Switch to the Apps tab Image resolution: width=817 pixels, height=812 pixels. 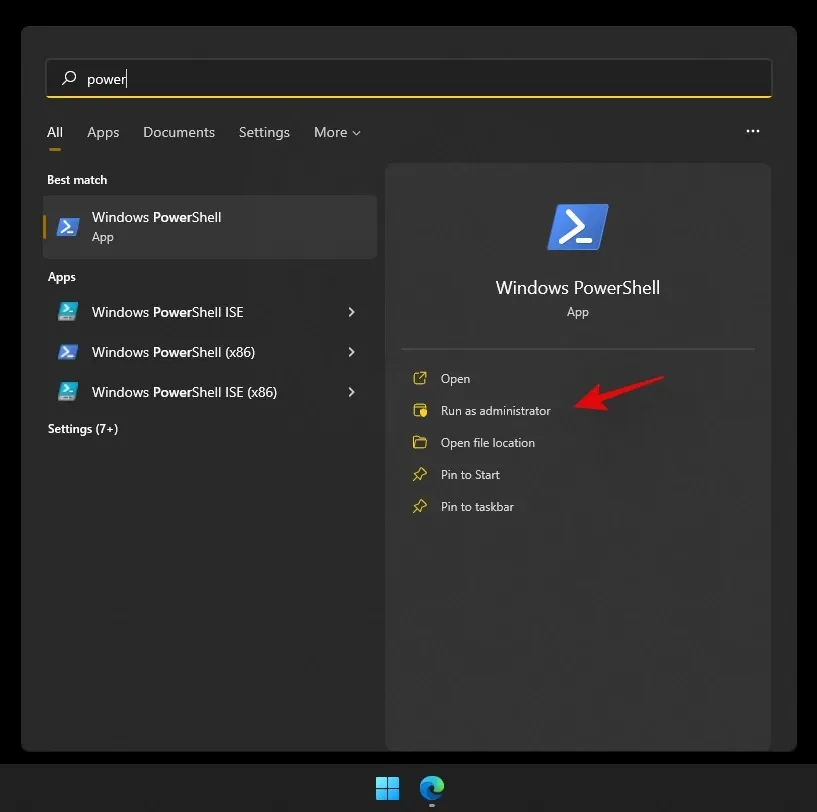(x=103, y=132)
